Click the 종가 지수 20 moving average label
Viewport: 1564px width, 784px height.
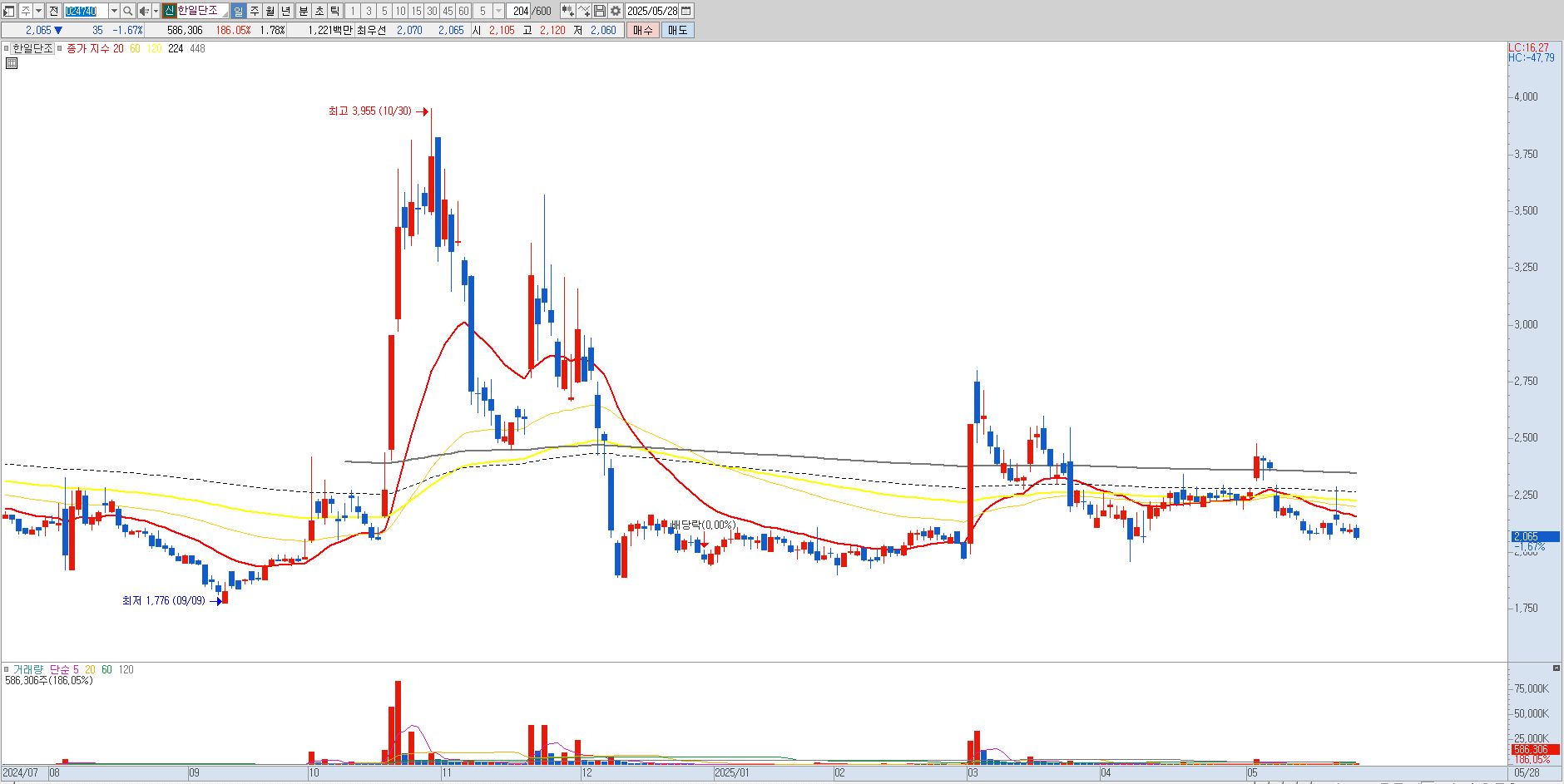(x=95, y=48)
